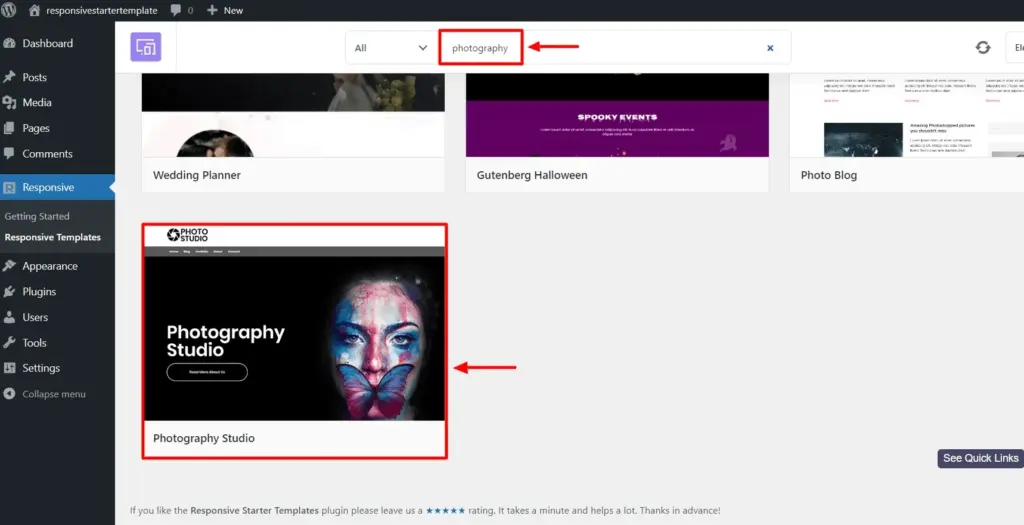Open the comments bubble icon in admin bar

pyautogui.click(x=176, y=10)
